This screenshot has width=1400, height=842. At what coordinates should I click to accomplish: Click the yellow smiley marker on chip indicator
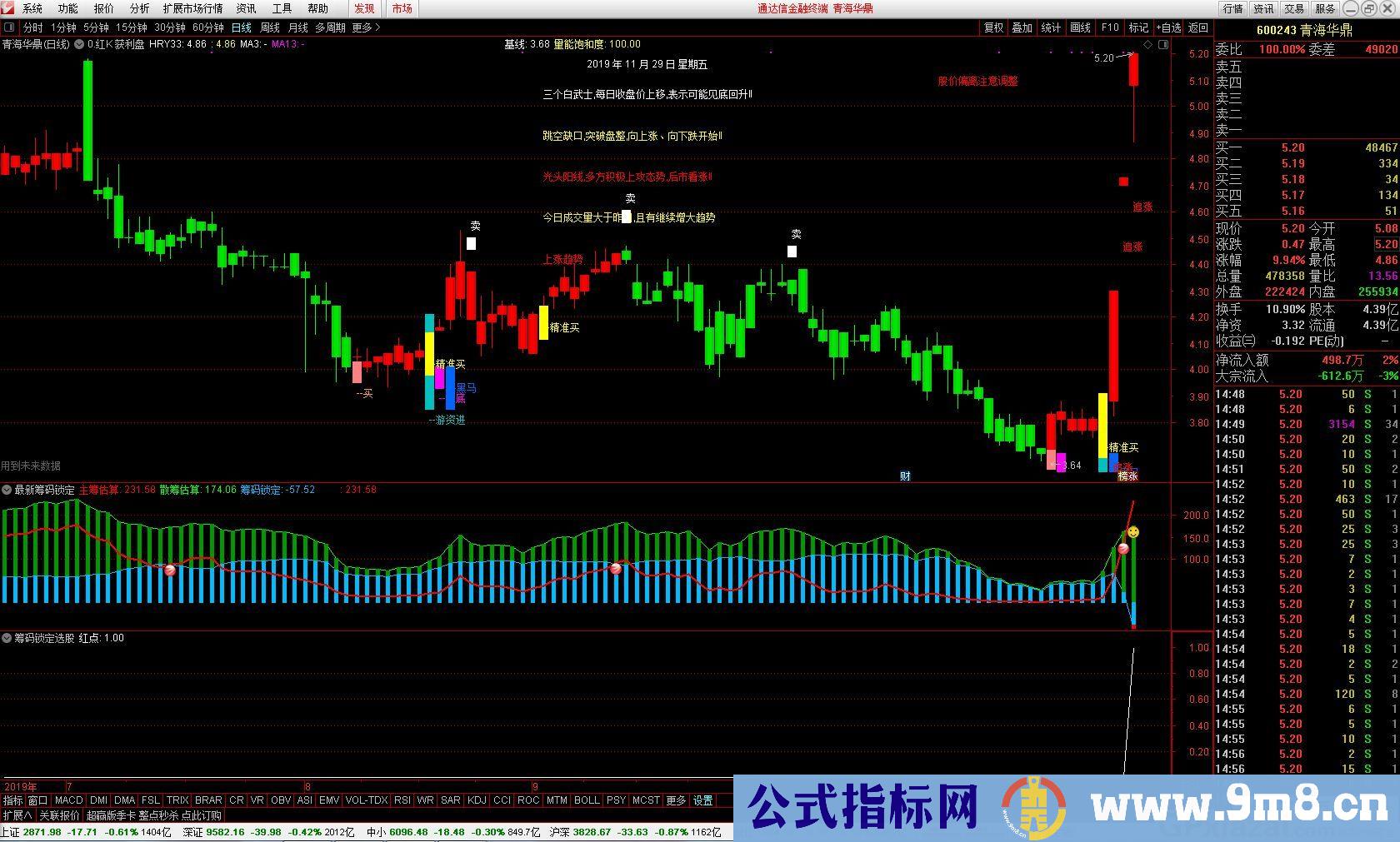click(x=1133, y=531)
